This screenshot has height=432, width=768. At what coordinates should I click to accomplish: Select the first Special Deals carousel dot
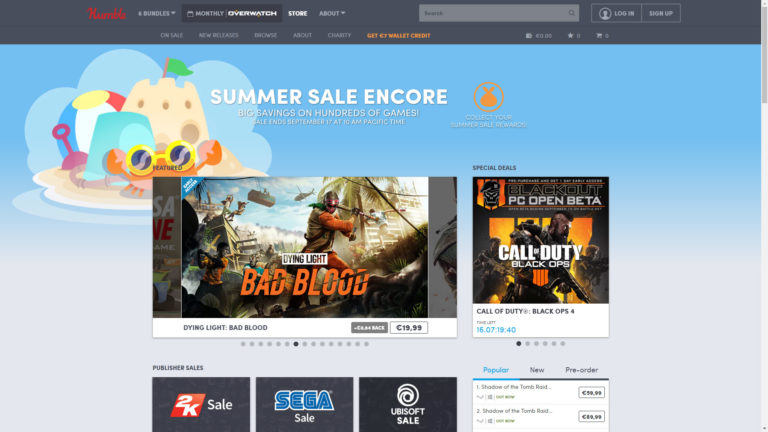tap(519, 343)
